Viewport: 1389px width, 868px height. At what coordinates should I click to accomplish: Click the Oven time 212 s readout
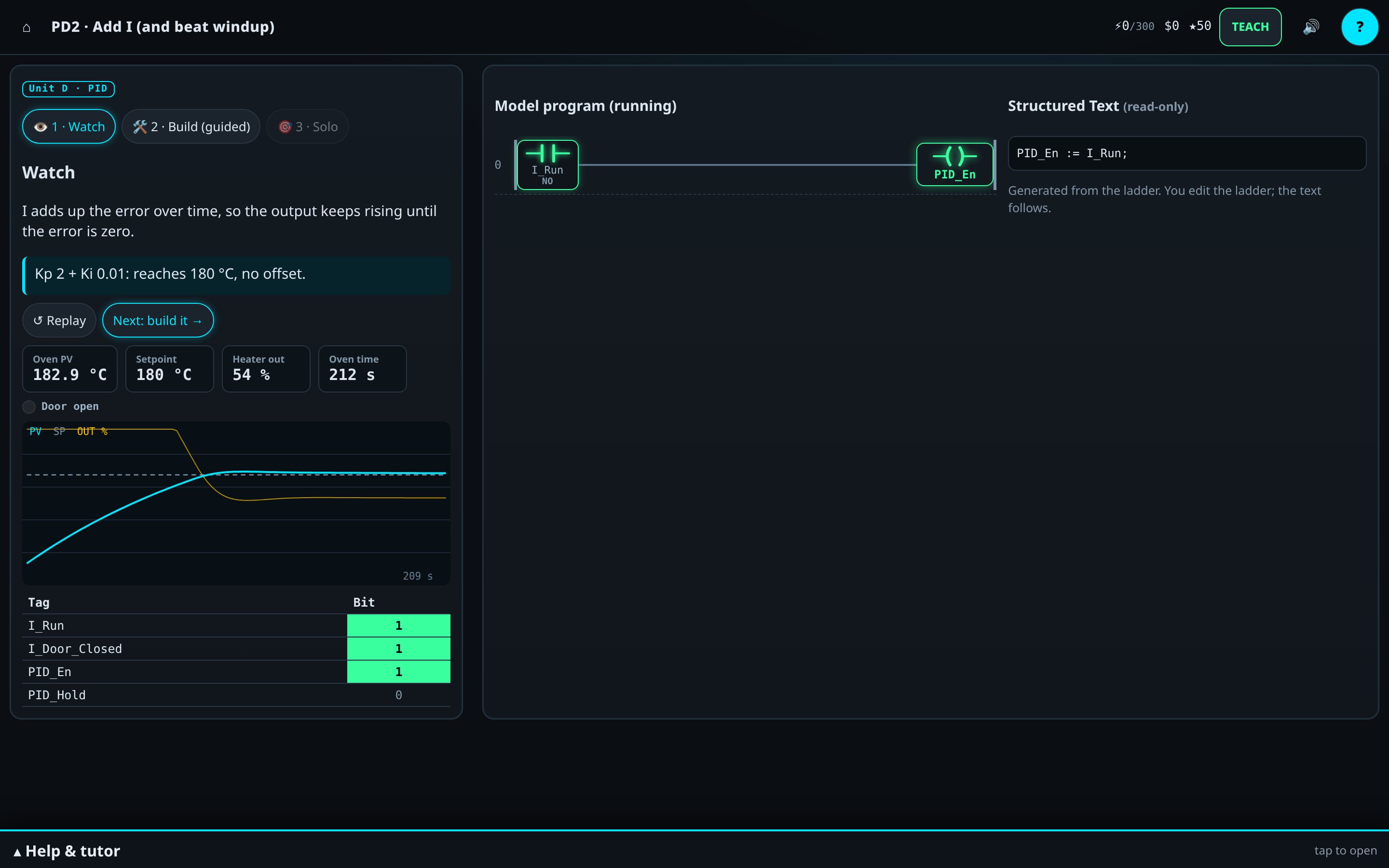coord(362,368)
